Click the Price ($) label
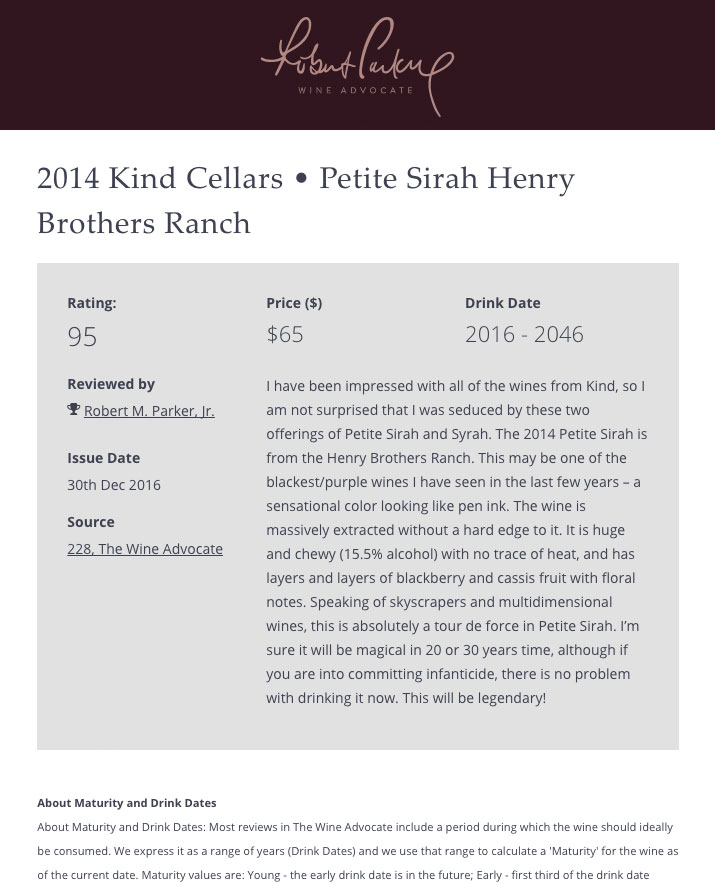 (x=294, y=303)
